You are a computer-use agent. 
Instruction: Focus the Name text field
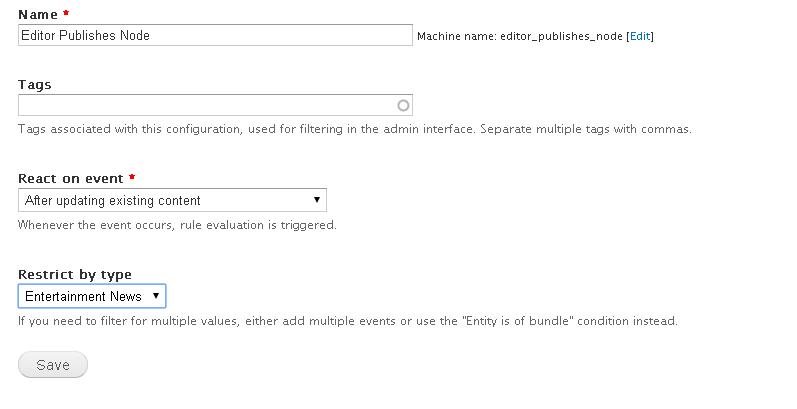216,35
